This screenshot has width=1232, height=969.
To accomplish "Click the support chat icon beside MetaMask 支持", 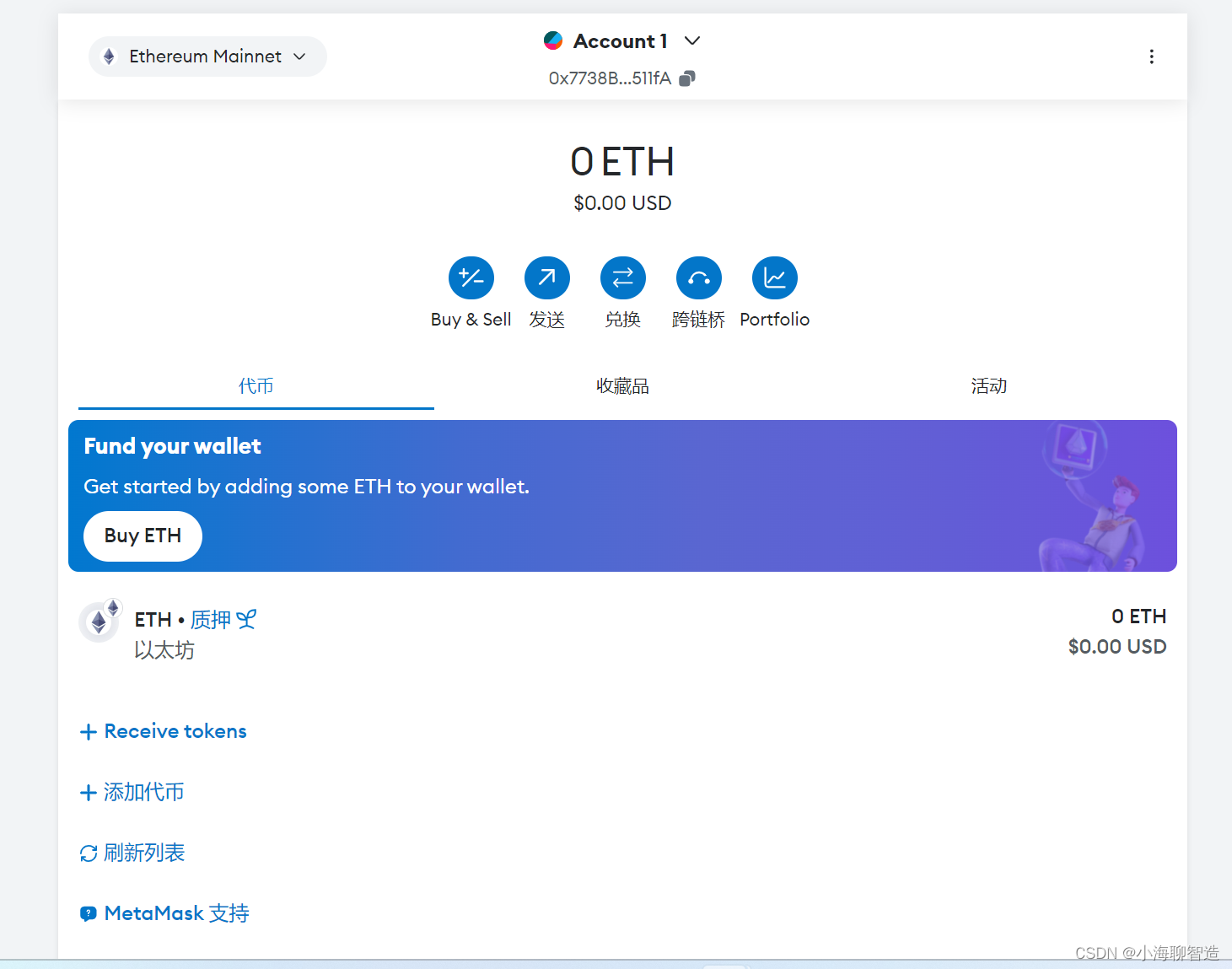I will [x=89, y=913].
